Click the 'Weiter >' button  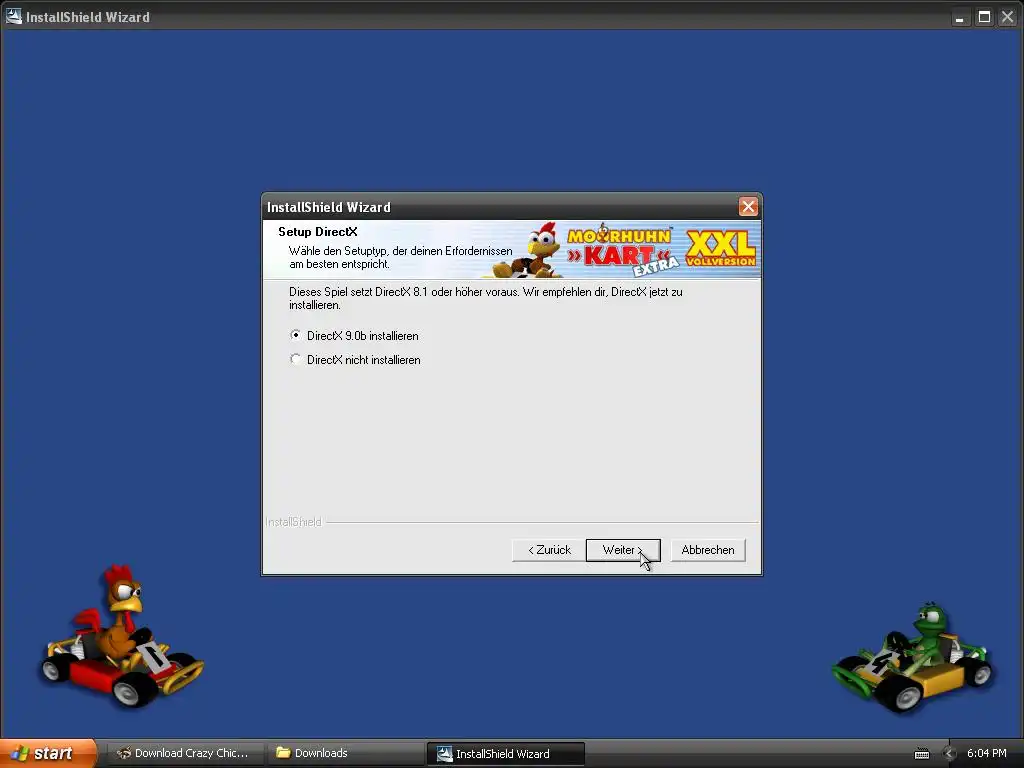click(x=623, y=550)
